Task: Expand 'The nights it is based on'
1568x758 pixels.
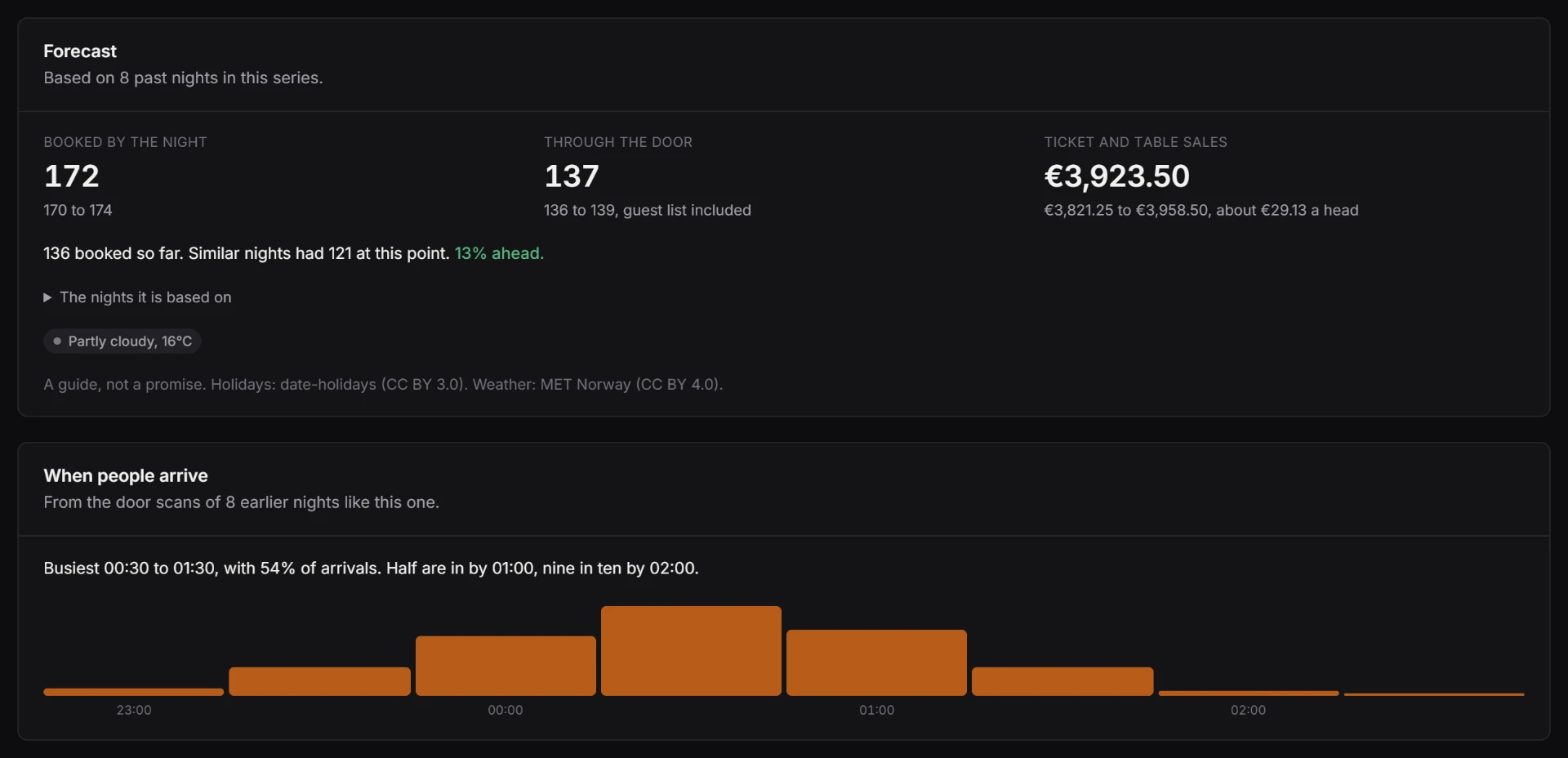Action: pyautogui.click(x=137, y=297)
